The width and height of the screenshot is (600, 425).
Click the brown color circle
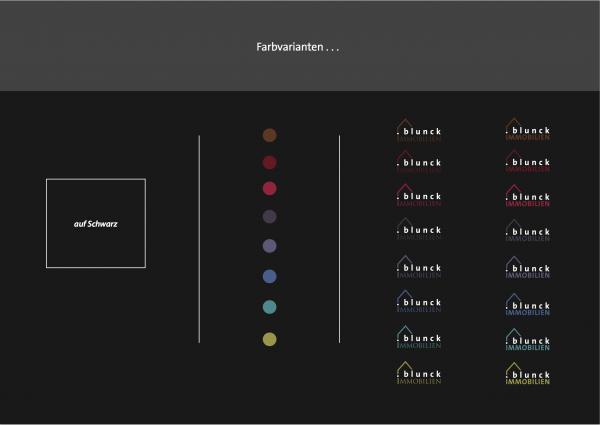coord(269,135)
